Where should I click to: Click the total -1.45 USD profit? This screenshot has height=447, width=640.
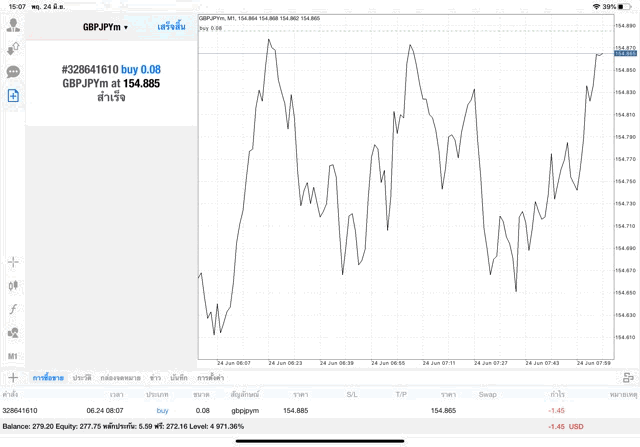point(566,427)
